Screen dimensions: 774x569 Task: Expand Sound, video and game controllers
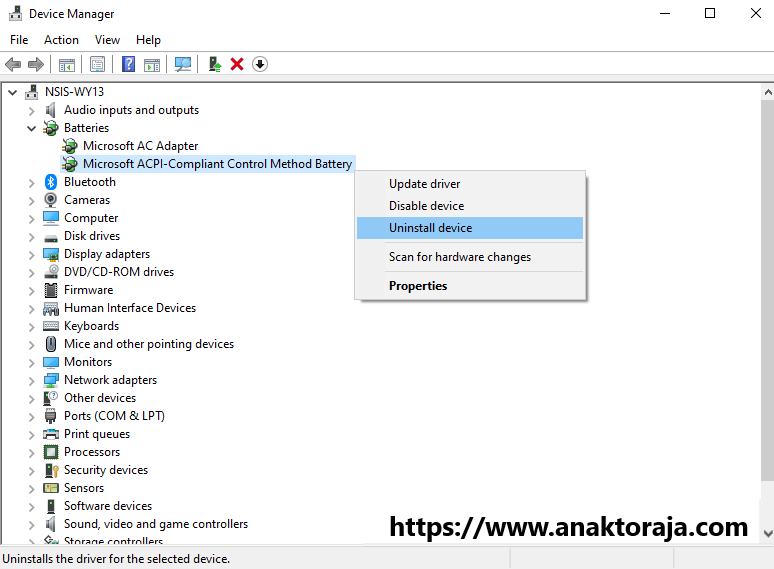click(x=32, y=525)
